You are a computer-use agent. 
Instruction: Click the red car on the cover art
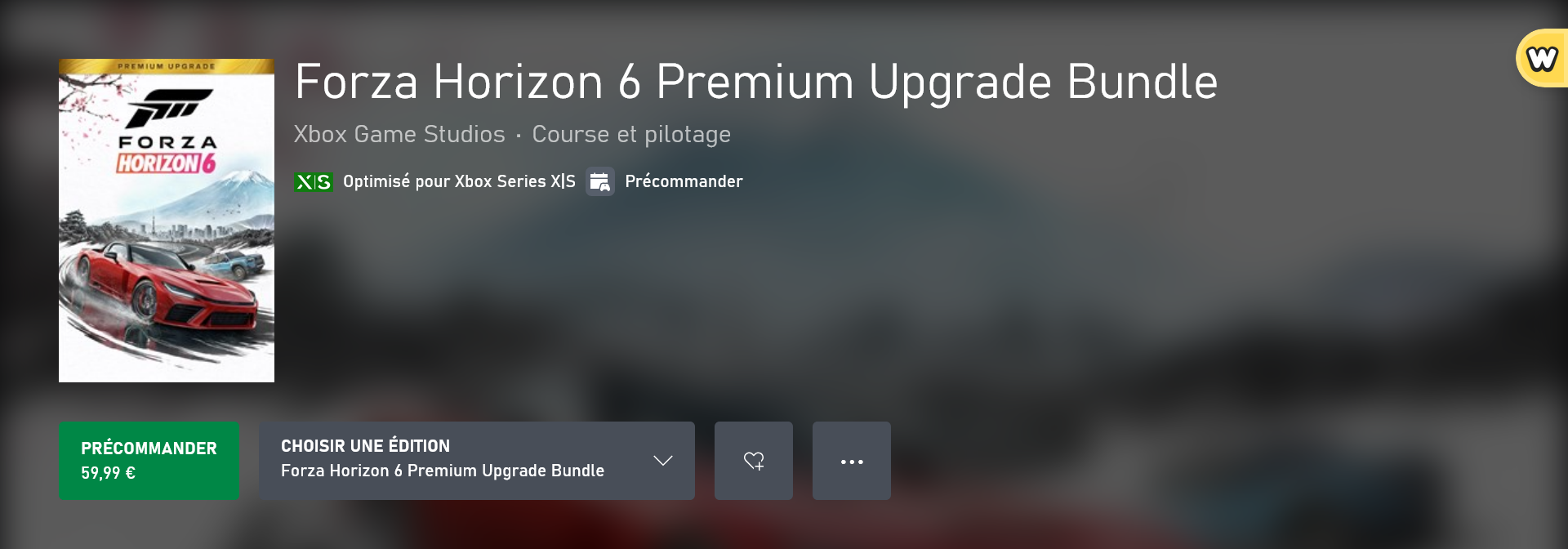click(163, 290)
